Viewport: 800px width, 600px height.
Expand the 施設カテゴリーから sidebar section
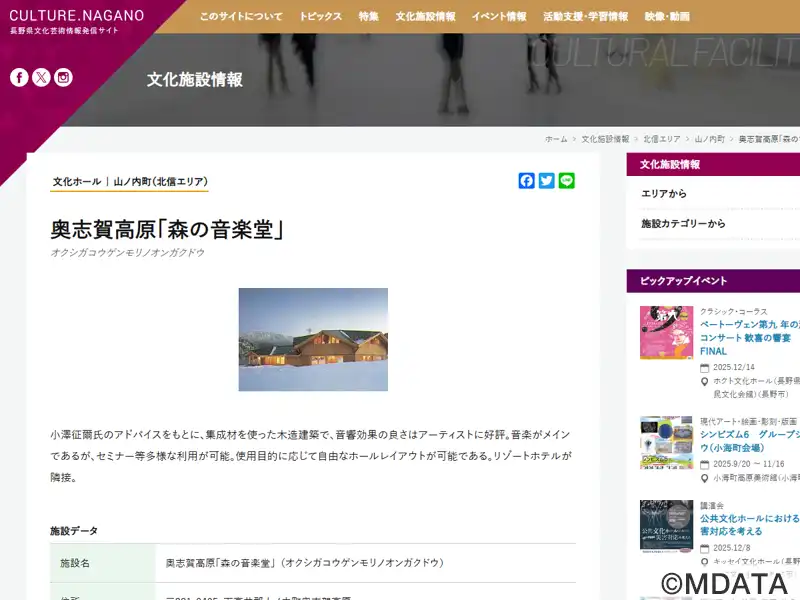click(x=683, y=224)
